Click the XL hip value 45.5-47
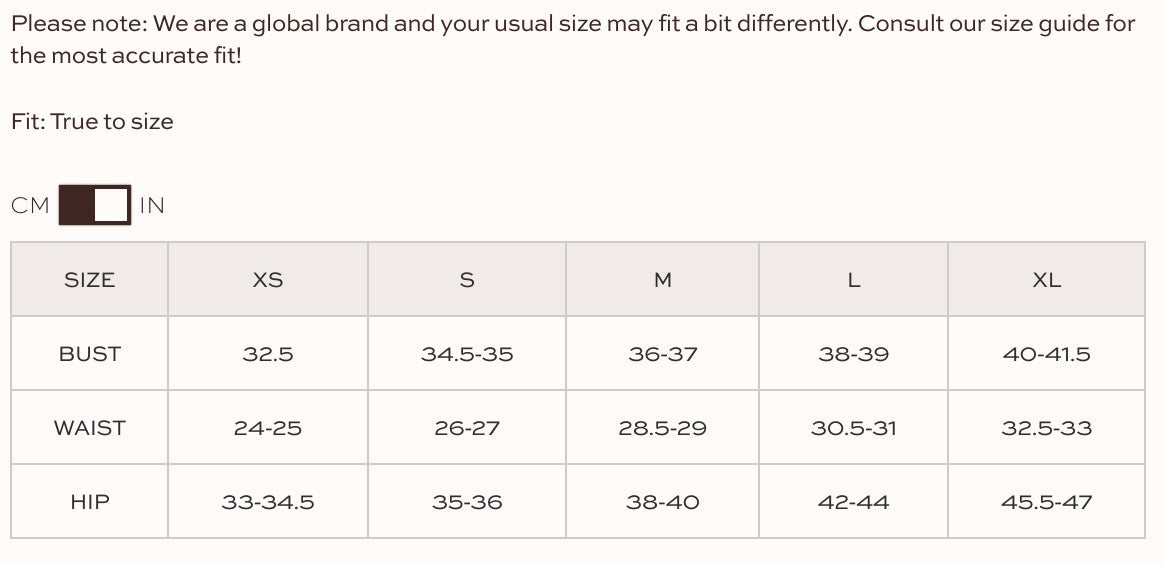 (x=1046, y=502)
